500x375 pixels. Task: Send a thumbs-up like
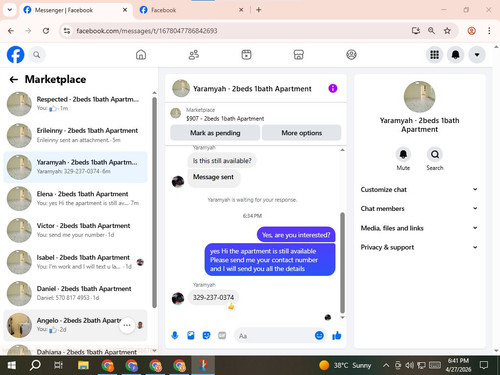pos(337,335)
